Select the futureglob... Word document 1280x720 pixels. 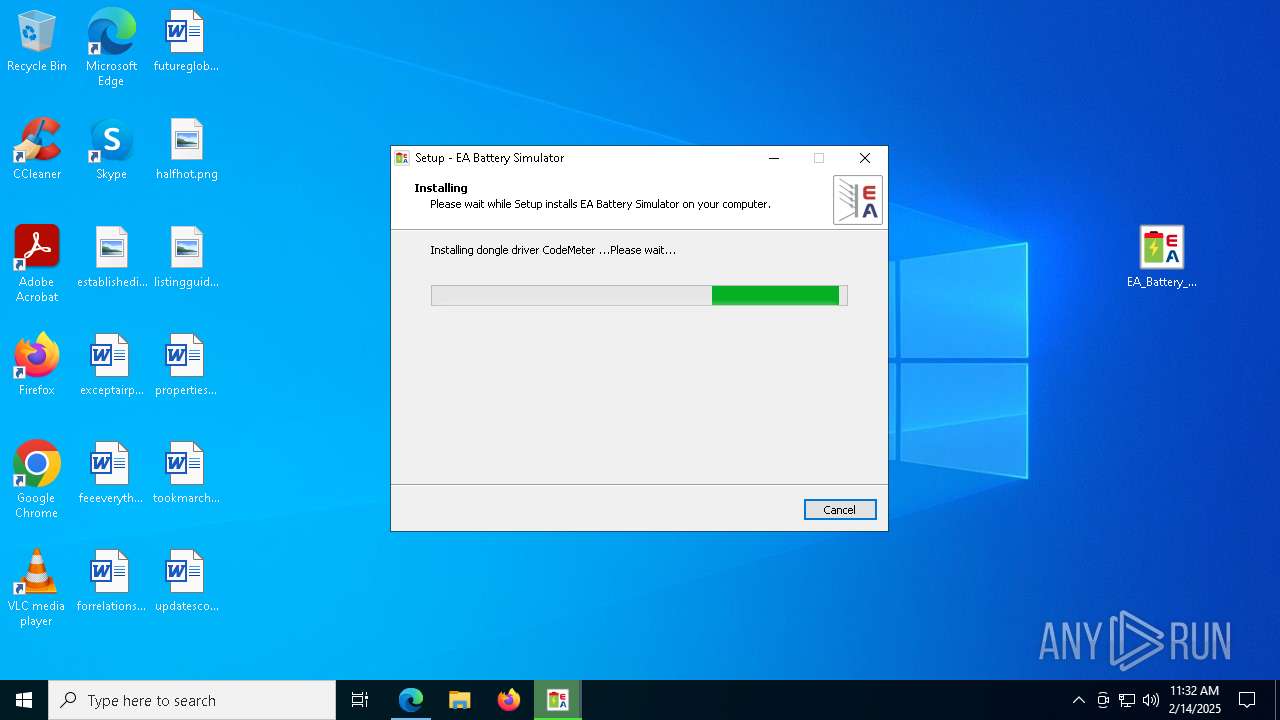[x=186, y=42]
